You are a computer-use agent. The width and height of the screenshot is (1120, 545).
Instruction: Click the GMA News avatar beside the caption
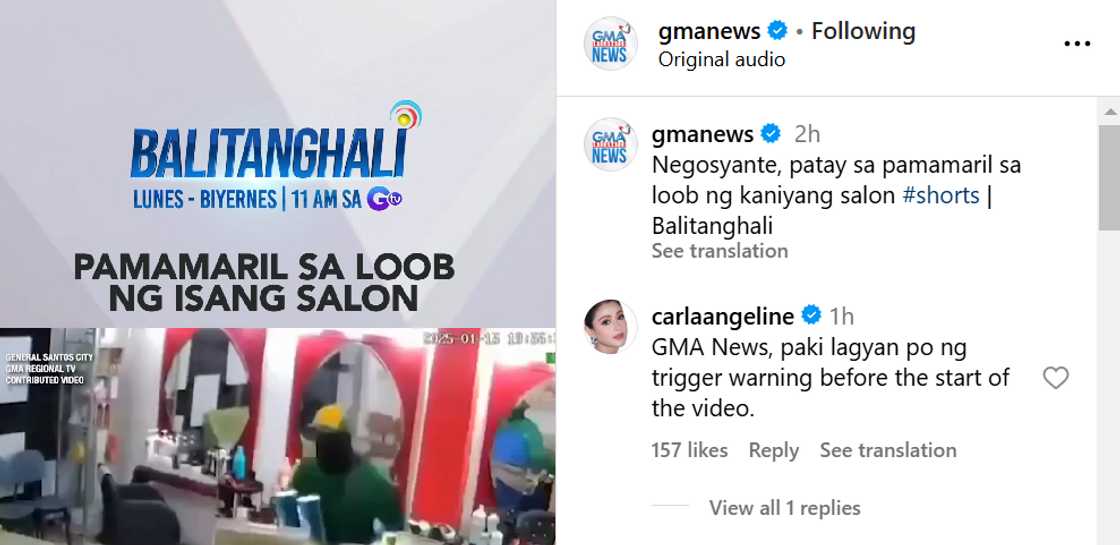click(x=609, y=144)
